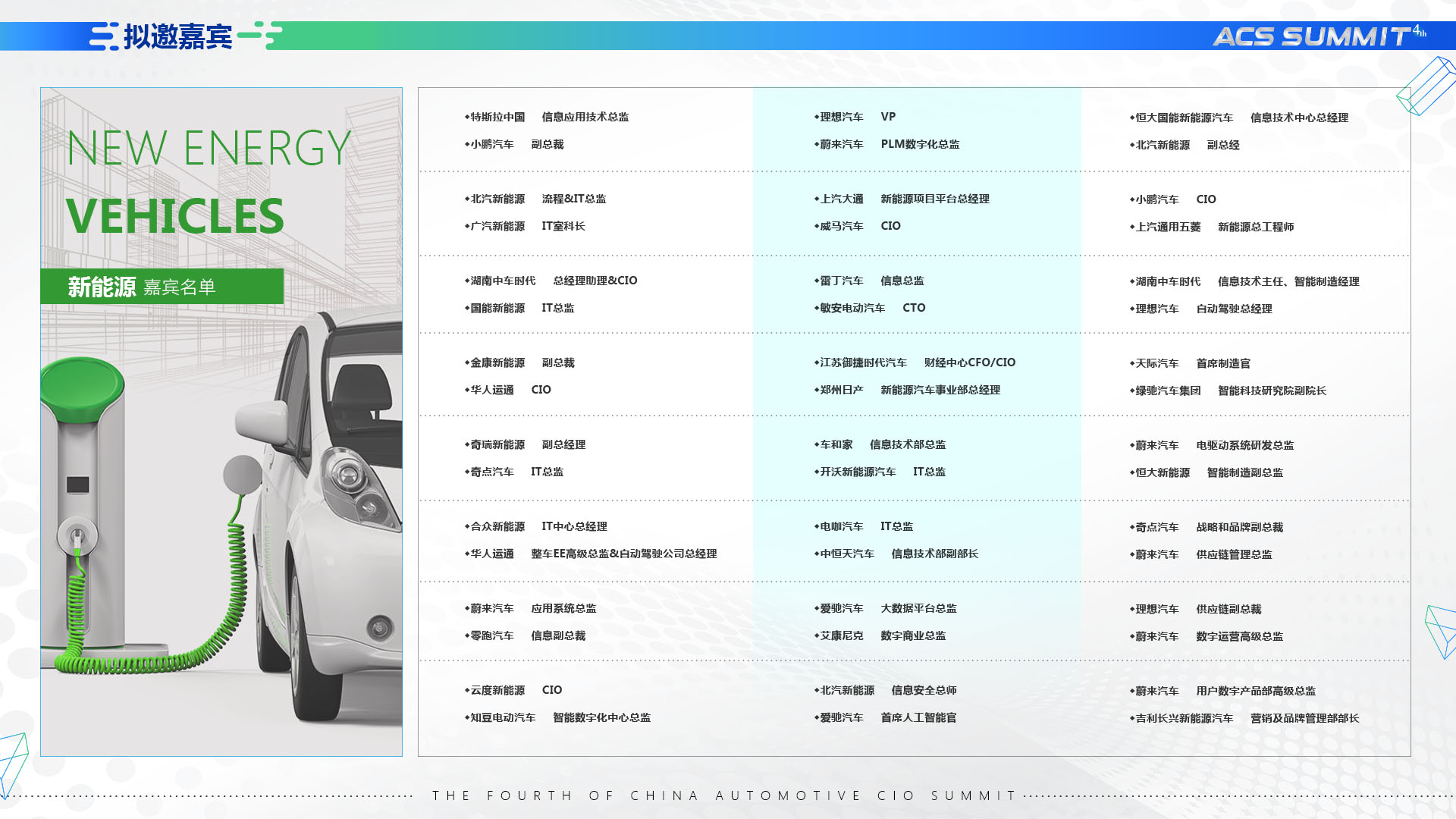
Task: Select the 零跑汽车 信息副总裁 row
Action: (x=525, y=635)
